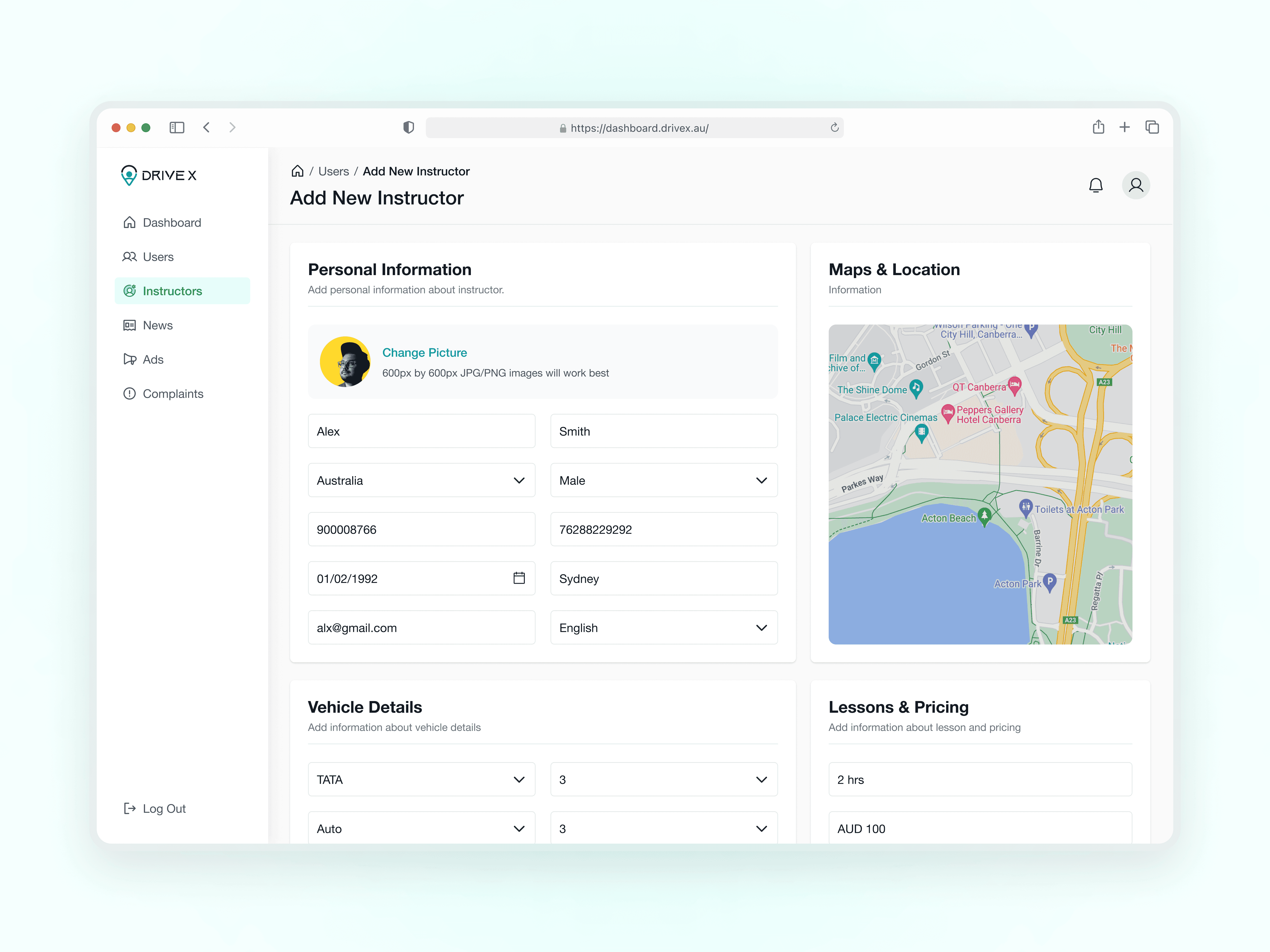Open Complaints in the sidebar menu
Screen dimensions: 1270x952
point(173,394)
